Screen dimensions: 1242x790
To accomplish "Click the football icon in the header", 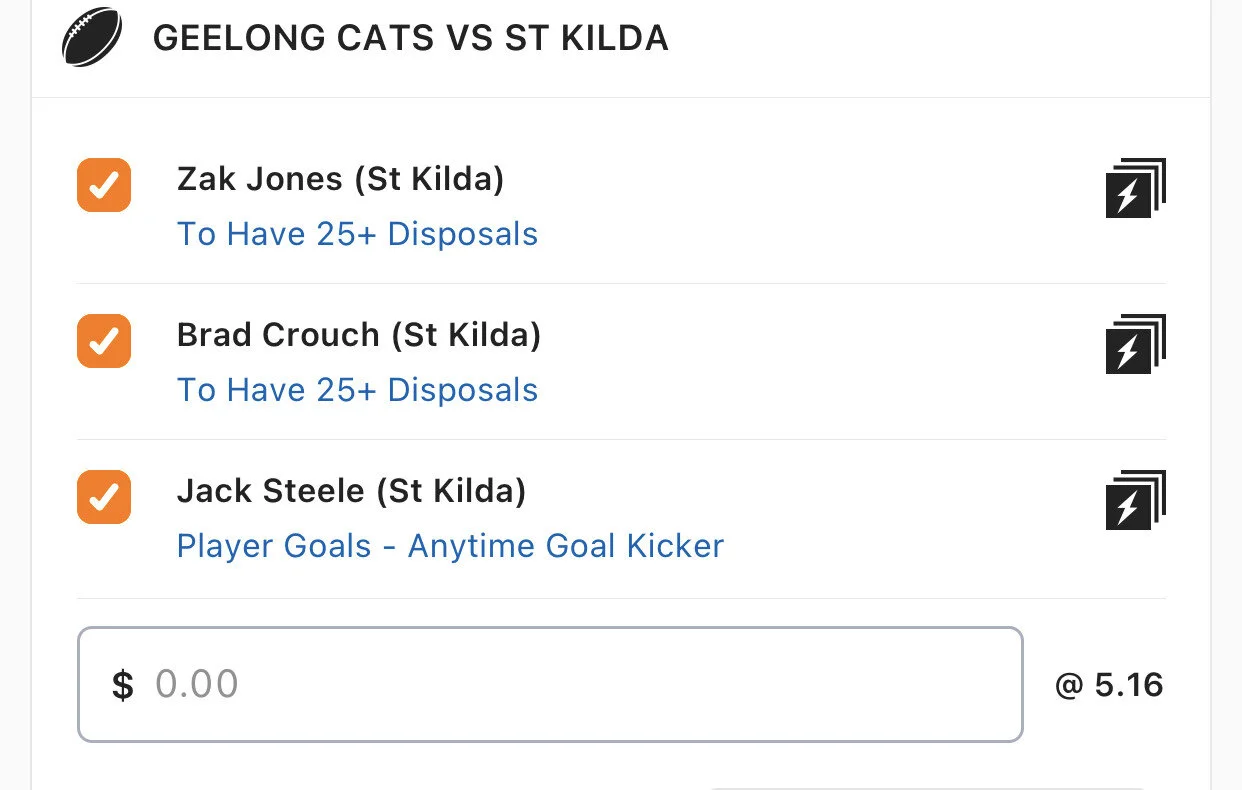I will 92,38.
